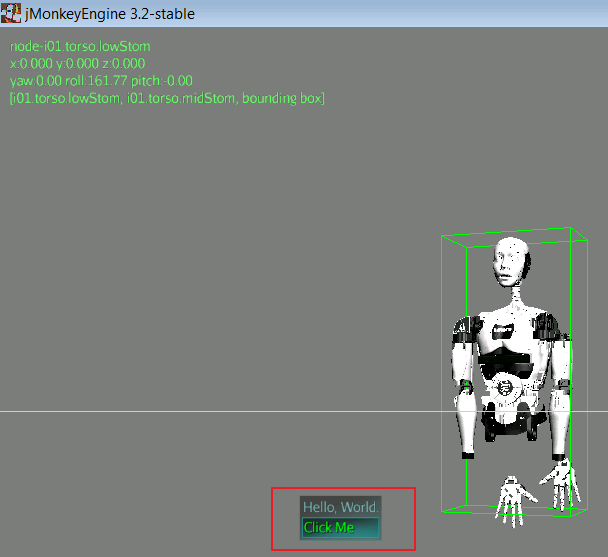Click the yaw roll pitch readout line

coord(101,81)
